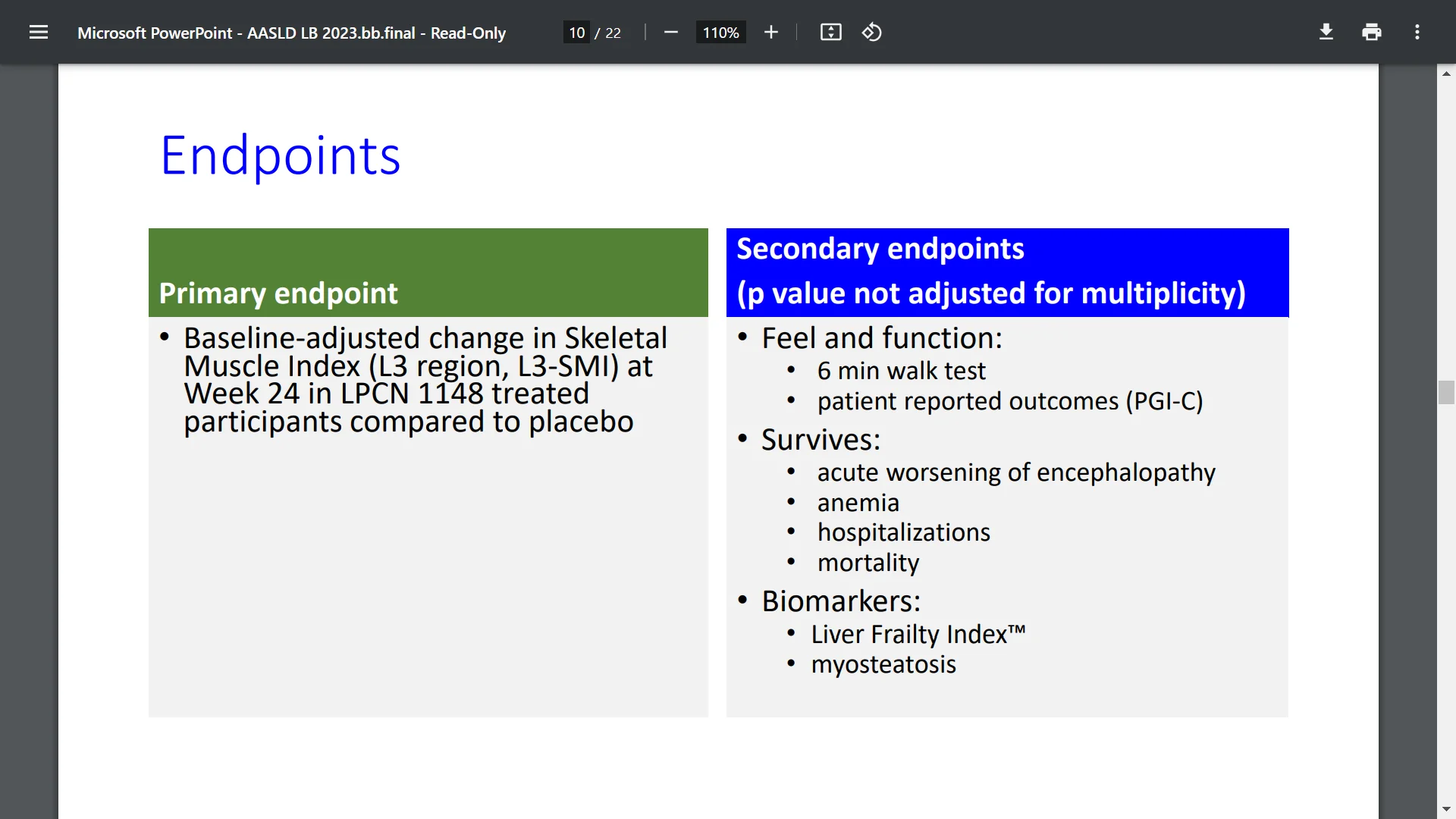Print the document
This screenshot has width=1456, height=819.
(x=1371, y=33)
